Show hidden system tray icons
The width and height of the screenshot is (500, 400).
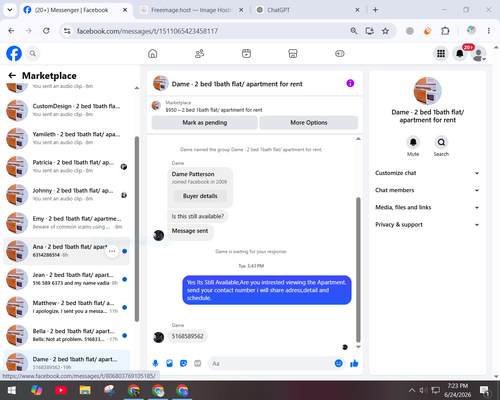coord(412,390)
